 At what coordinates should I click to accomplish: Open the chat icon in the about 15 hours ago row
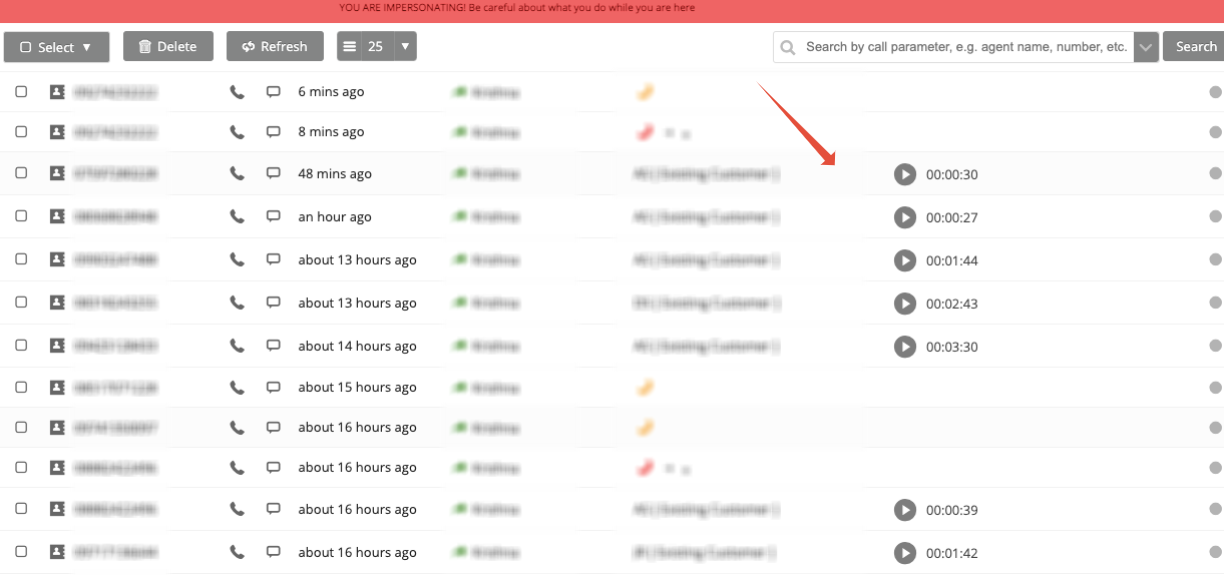273,387
